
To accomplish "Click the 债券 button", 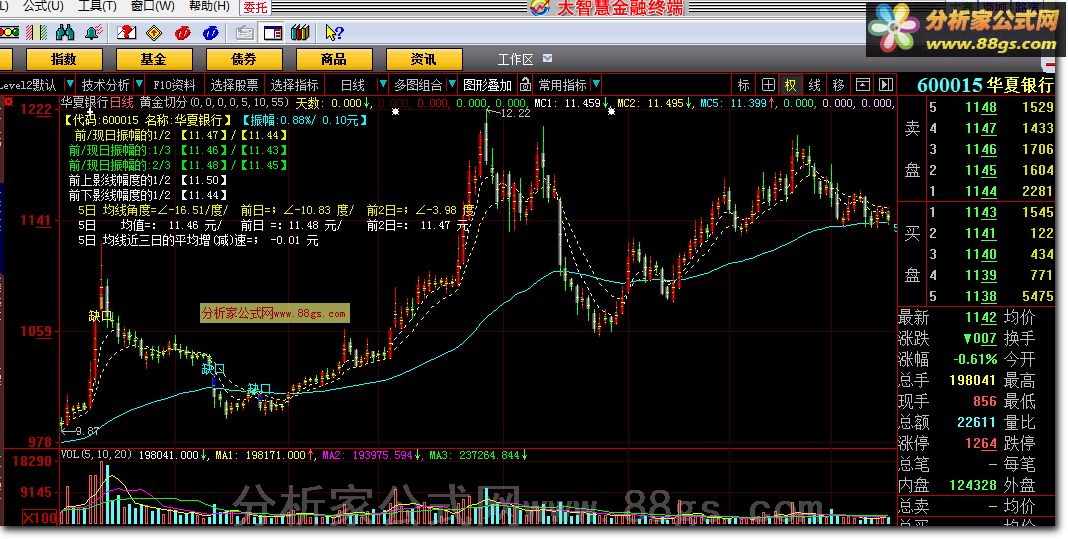I will pyautogui.click(x=243, y=59).
